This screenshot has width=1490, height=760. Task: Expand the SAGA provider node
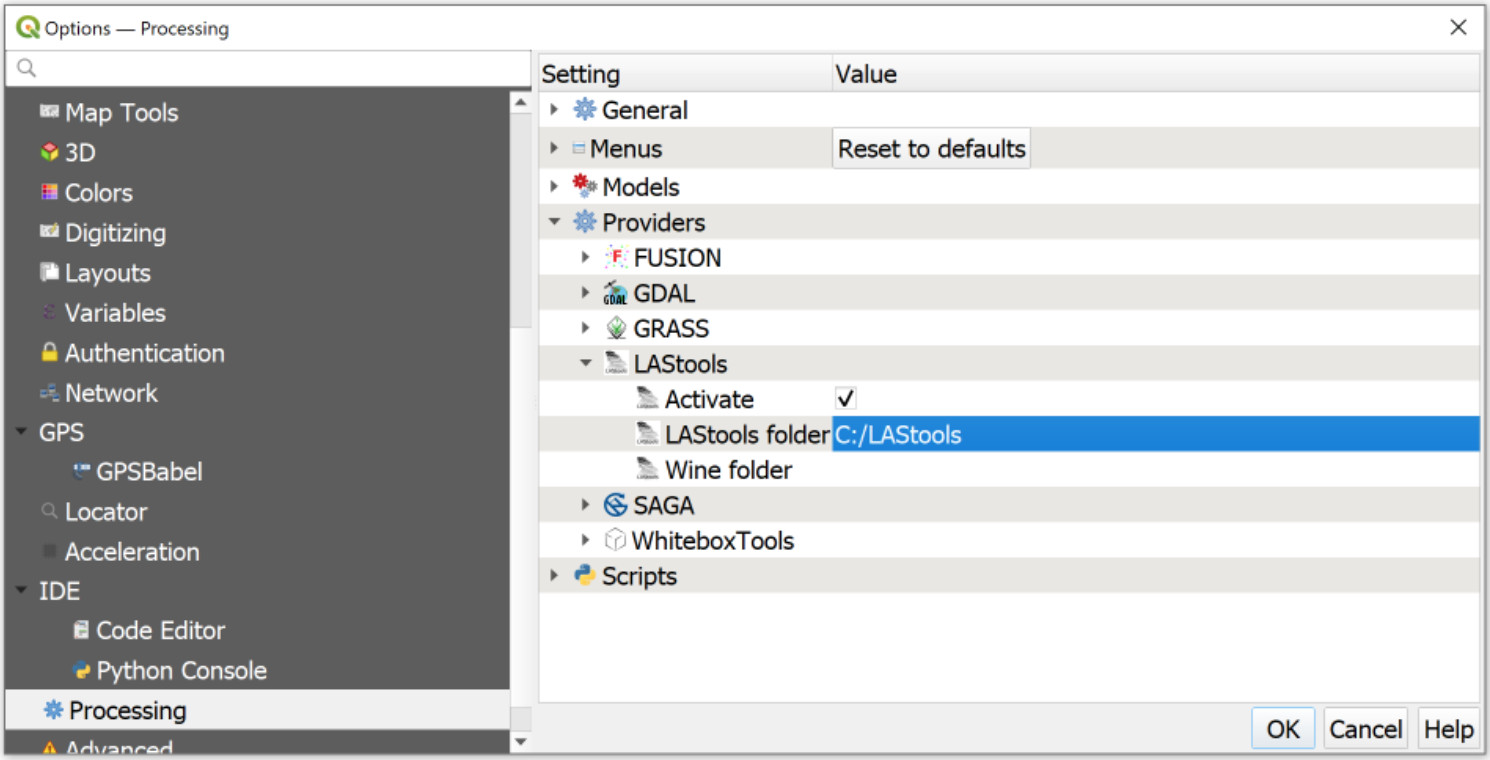point(586,505)
